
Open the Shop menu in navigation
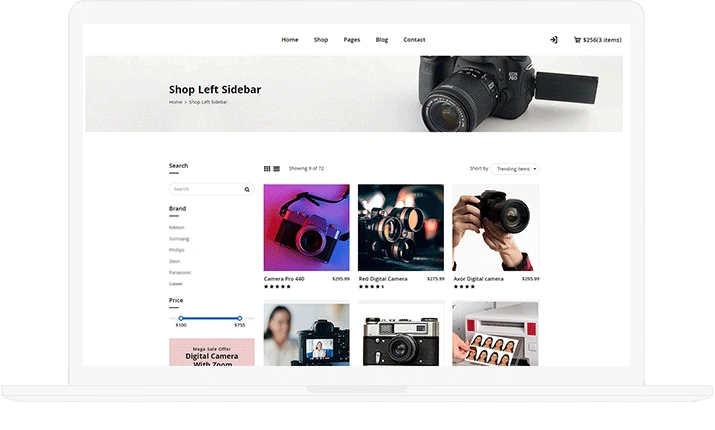pyautogui.click(x=321, y=40)
